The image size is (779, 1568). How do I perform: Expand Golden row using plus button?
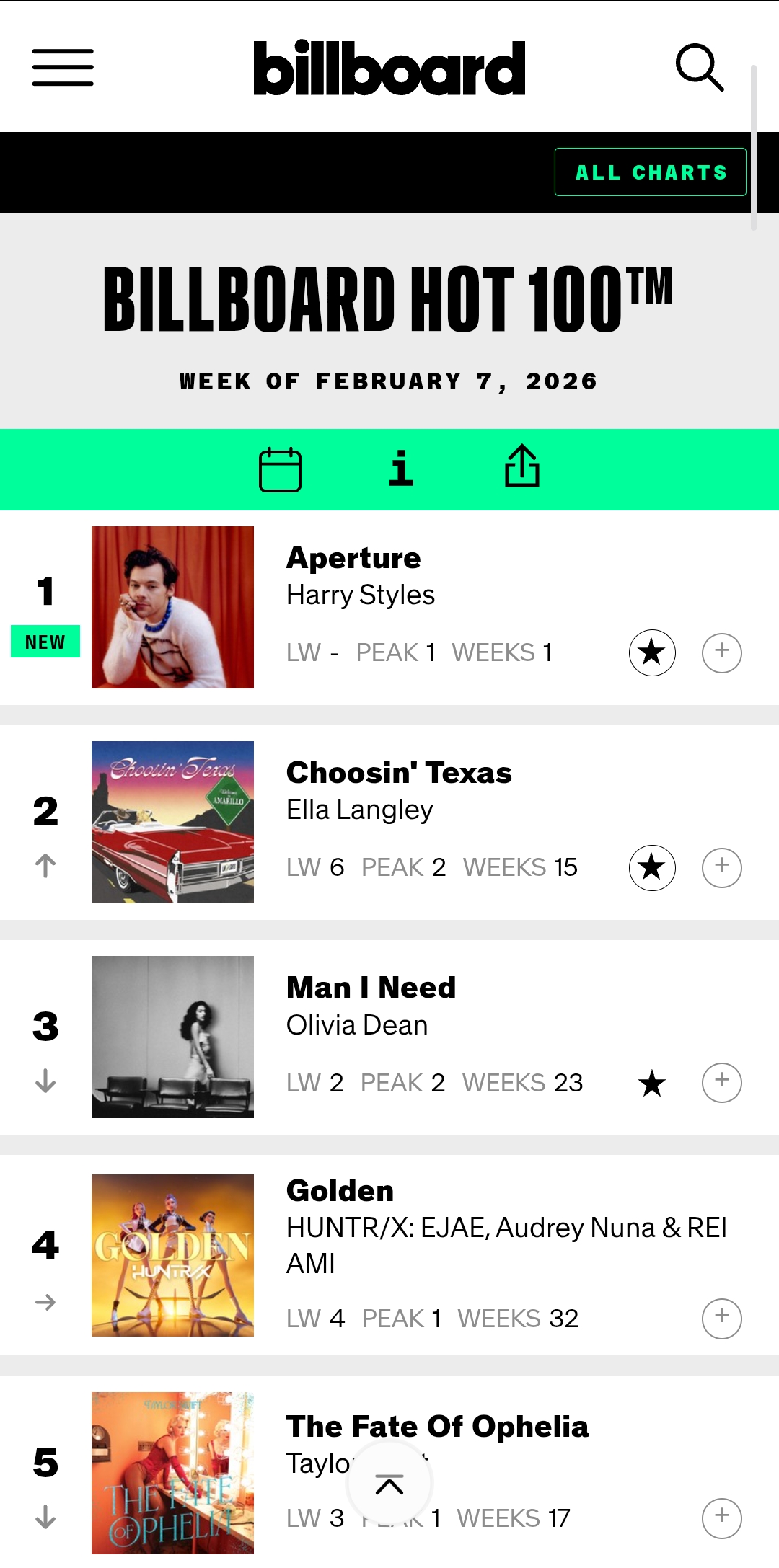pos(722,1319)
